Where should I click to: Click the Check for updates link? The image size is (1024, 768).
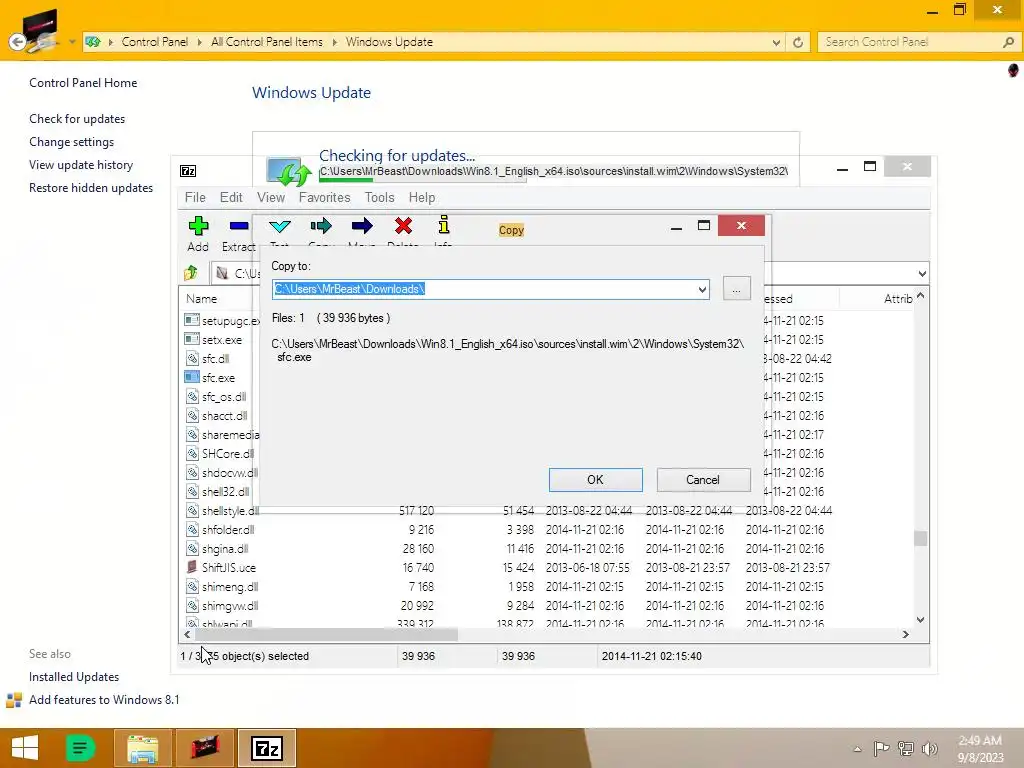click(x=77, y=119)
